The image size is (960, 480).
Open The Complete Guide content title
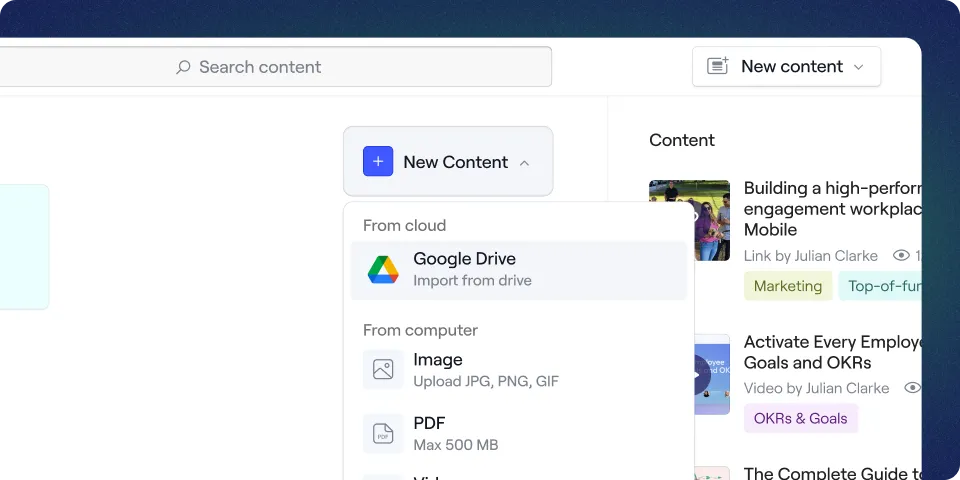pos(832,473)
